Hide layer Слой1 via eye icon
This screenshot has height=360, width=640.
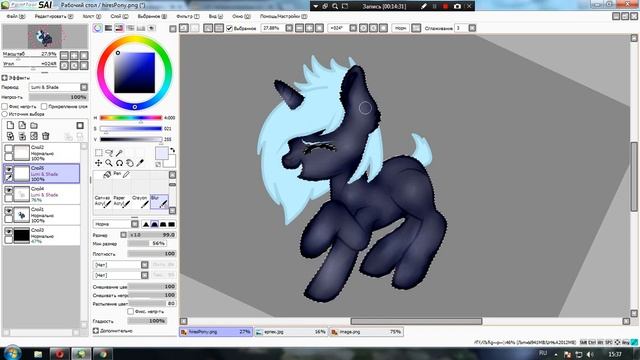[x=9, y=211]
